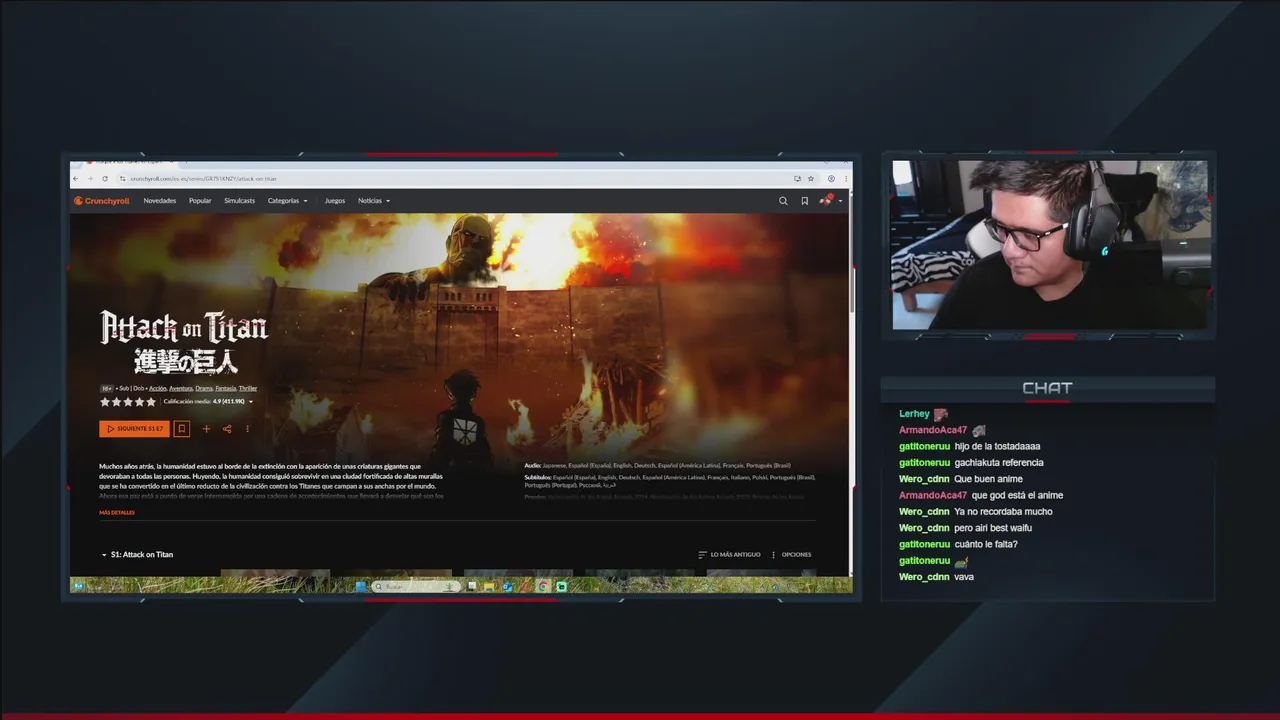Viewport: 1280px width, 720px height.
Task: Open the Chrome three-dot menu
Action: click(x=846, y=179)
